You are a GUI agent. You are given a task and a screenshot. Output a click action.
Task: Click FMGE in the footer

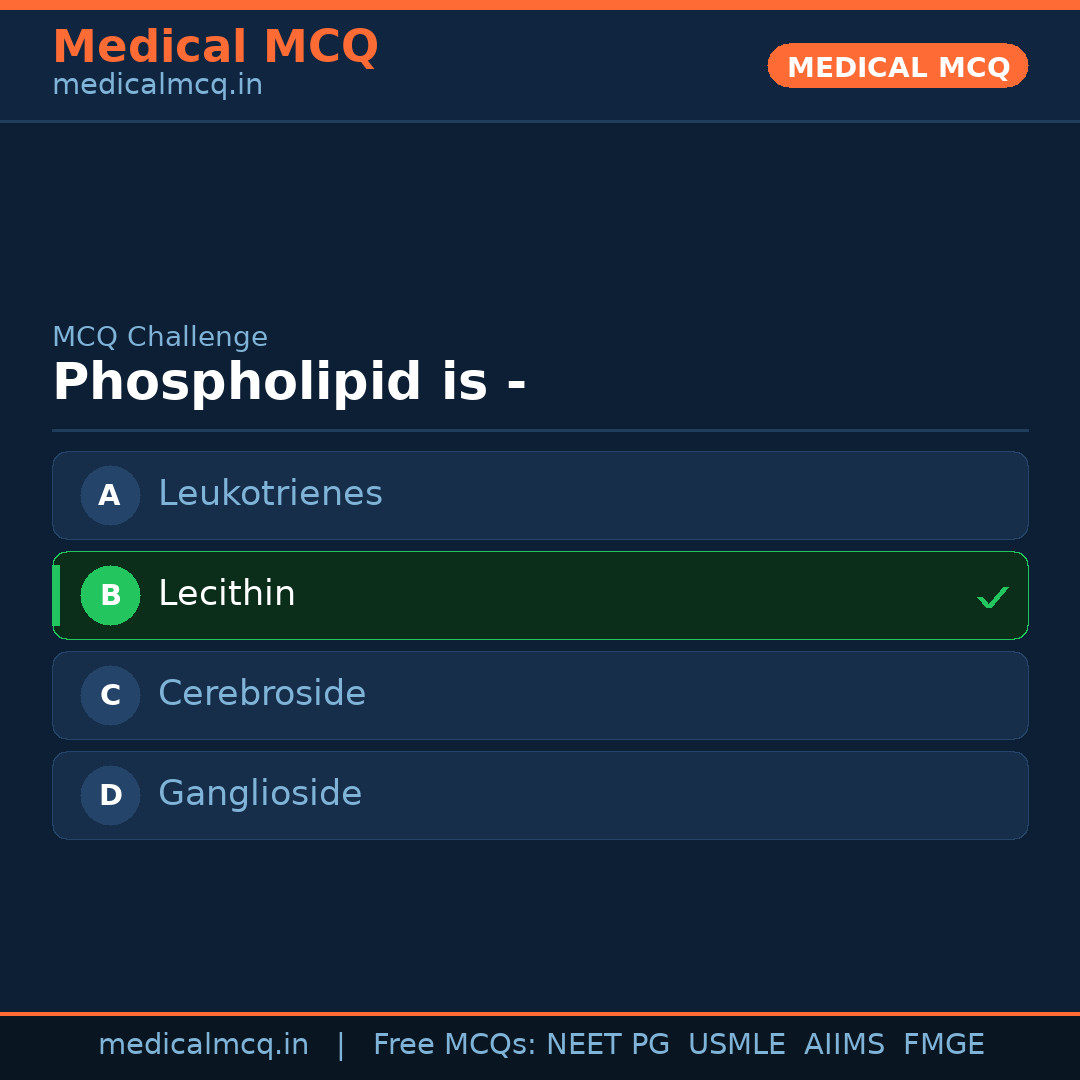(944, 1045)
